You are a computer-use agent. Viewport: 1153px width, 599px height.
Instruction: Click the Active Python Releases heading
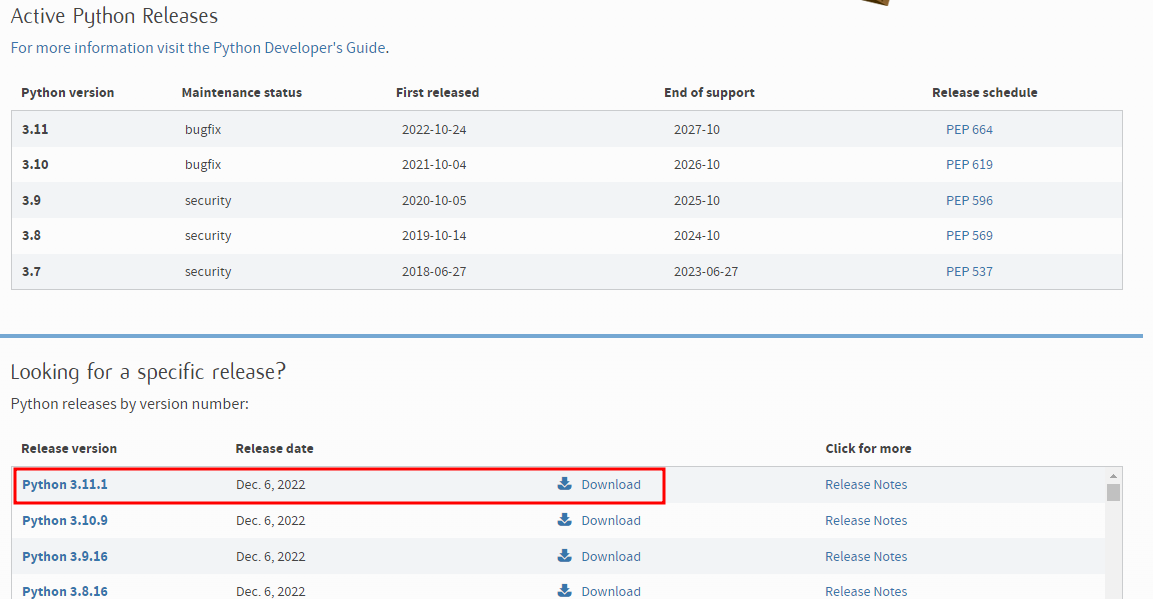[x=114, y=16]
